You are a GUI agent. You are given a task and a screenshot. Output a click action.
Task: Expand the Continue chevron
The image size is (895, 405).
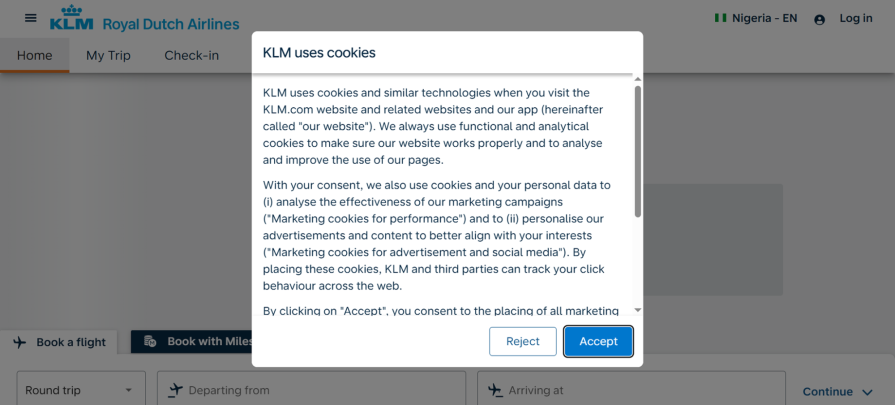tap(867, 392)
